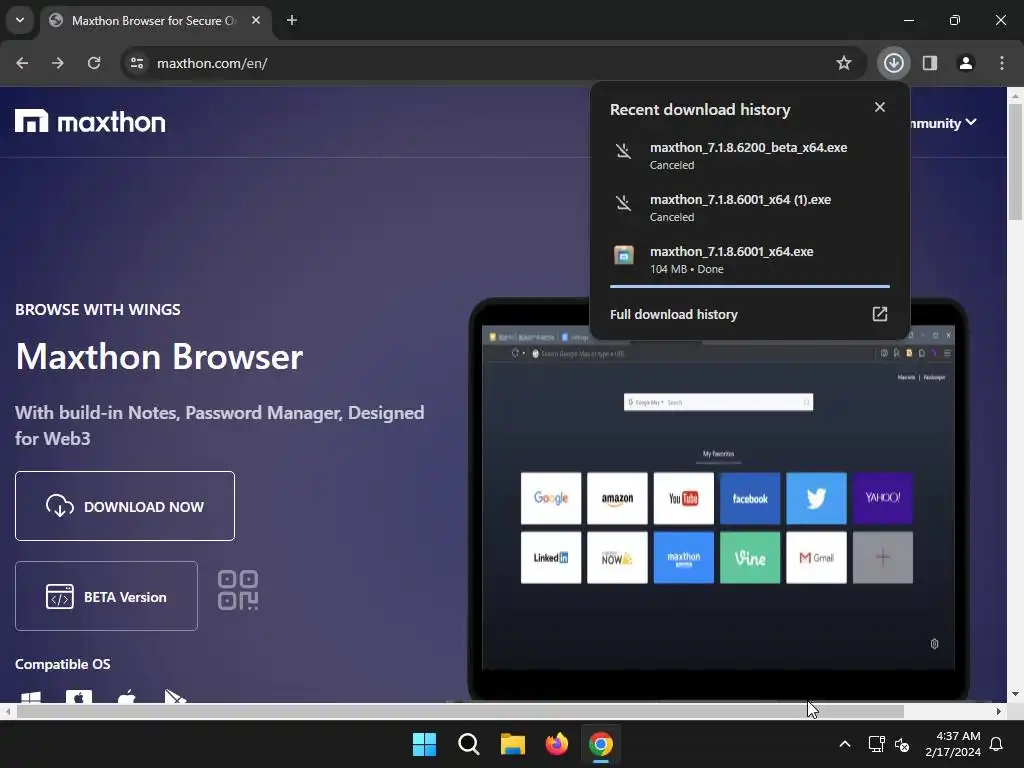Click the open-in-new-tab icon beside Full download history
The width and height of the screenshot is (1024, 768).
click(x=880, y=314)
